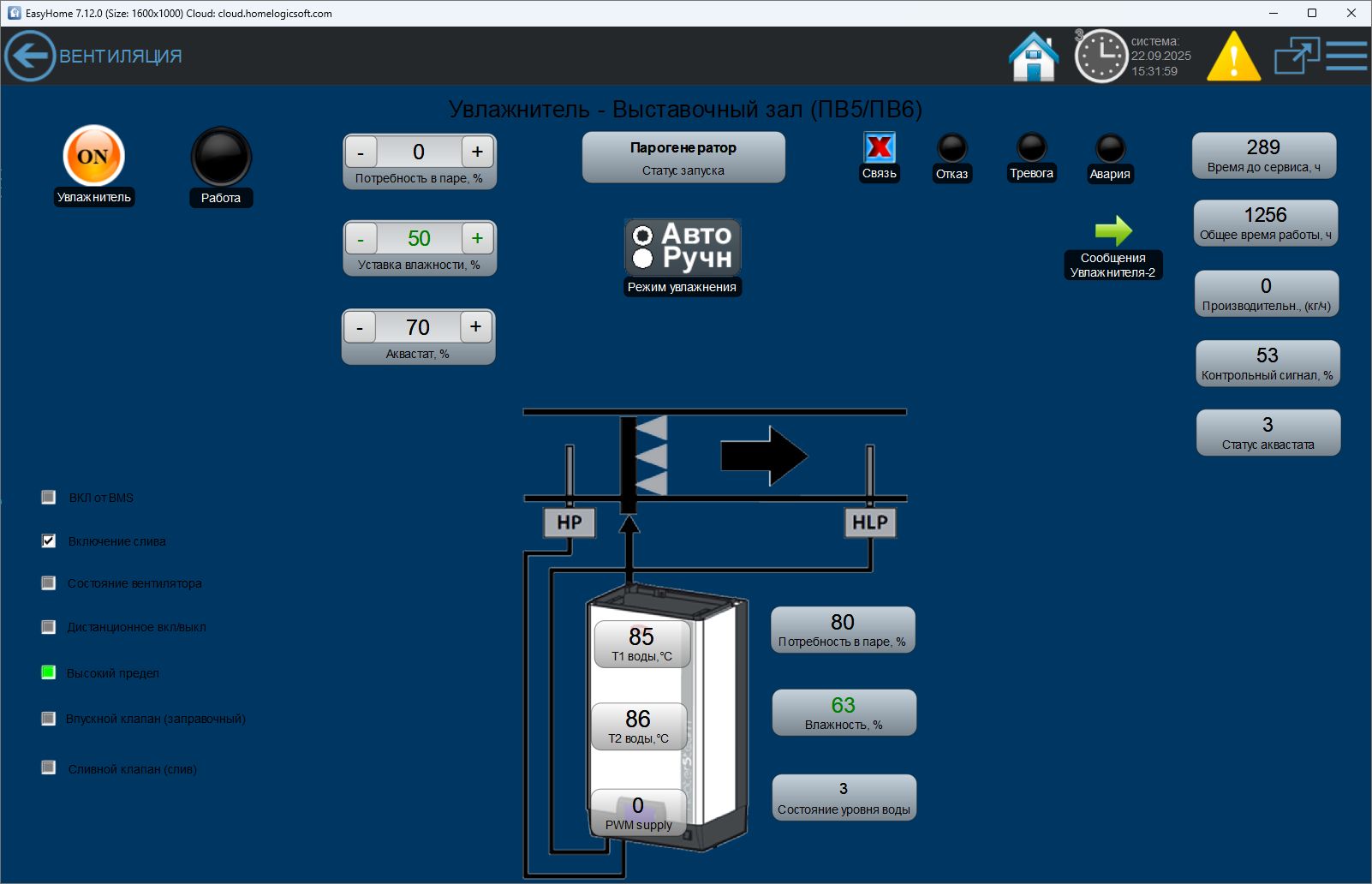Image resolution: width=1372 pixels, height=884 pixels.
Task: Click the red X Связь status icon
Action: [880, 147]
